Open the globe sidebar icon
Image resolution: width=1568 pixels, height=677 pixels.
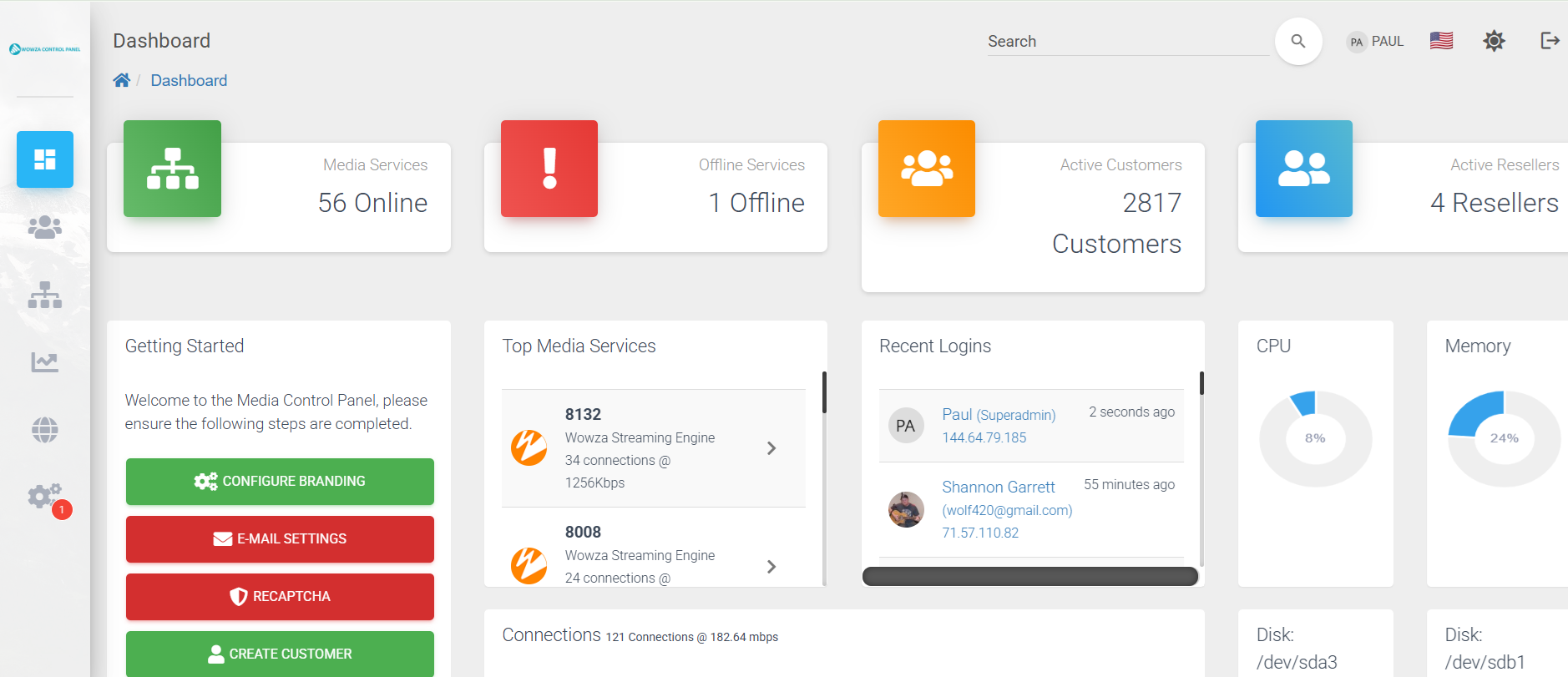click(x=45, y=430)
